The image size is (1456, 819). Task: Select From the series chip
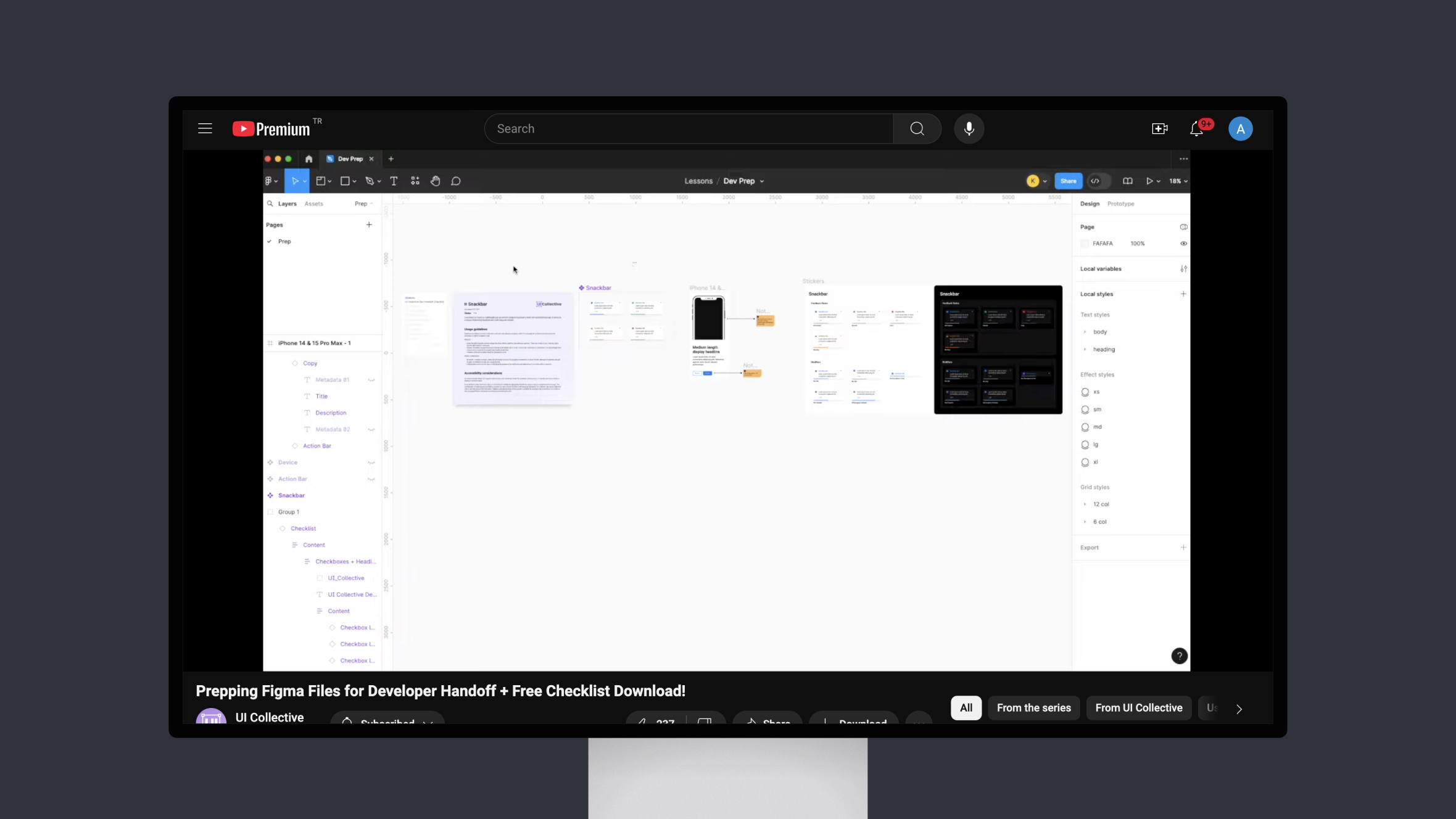1033,708
